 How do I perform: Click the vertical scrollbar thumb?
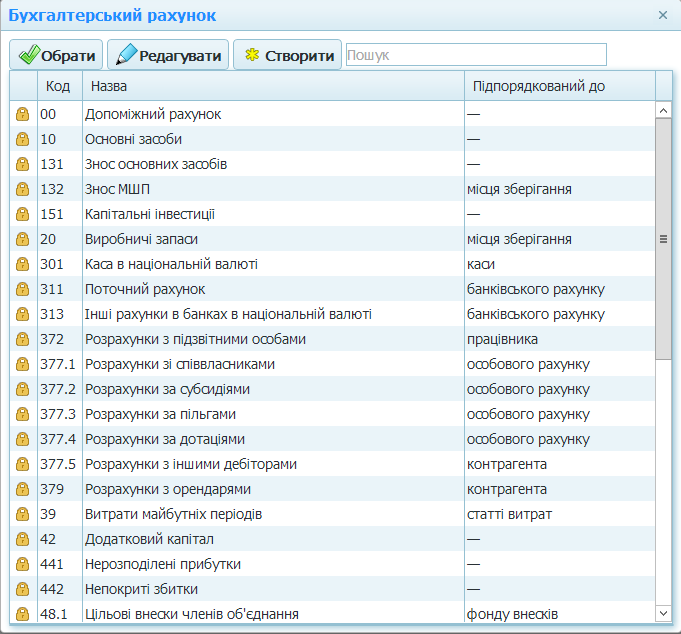pos(663,238)
